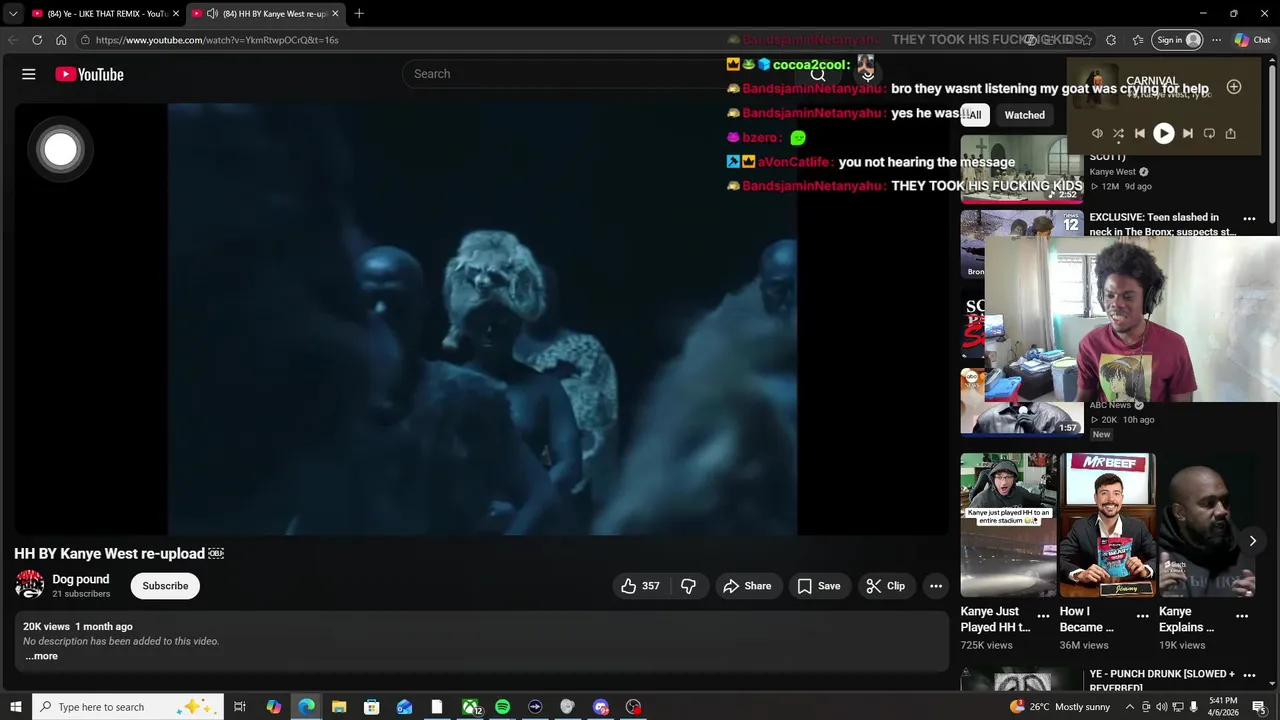1280x720 pixels.
Task: Sign in to Edge profile
Action: [1178, 40]
